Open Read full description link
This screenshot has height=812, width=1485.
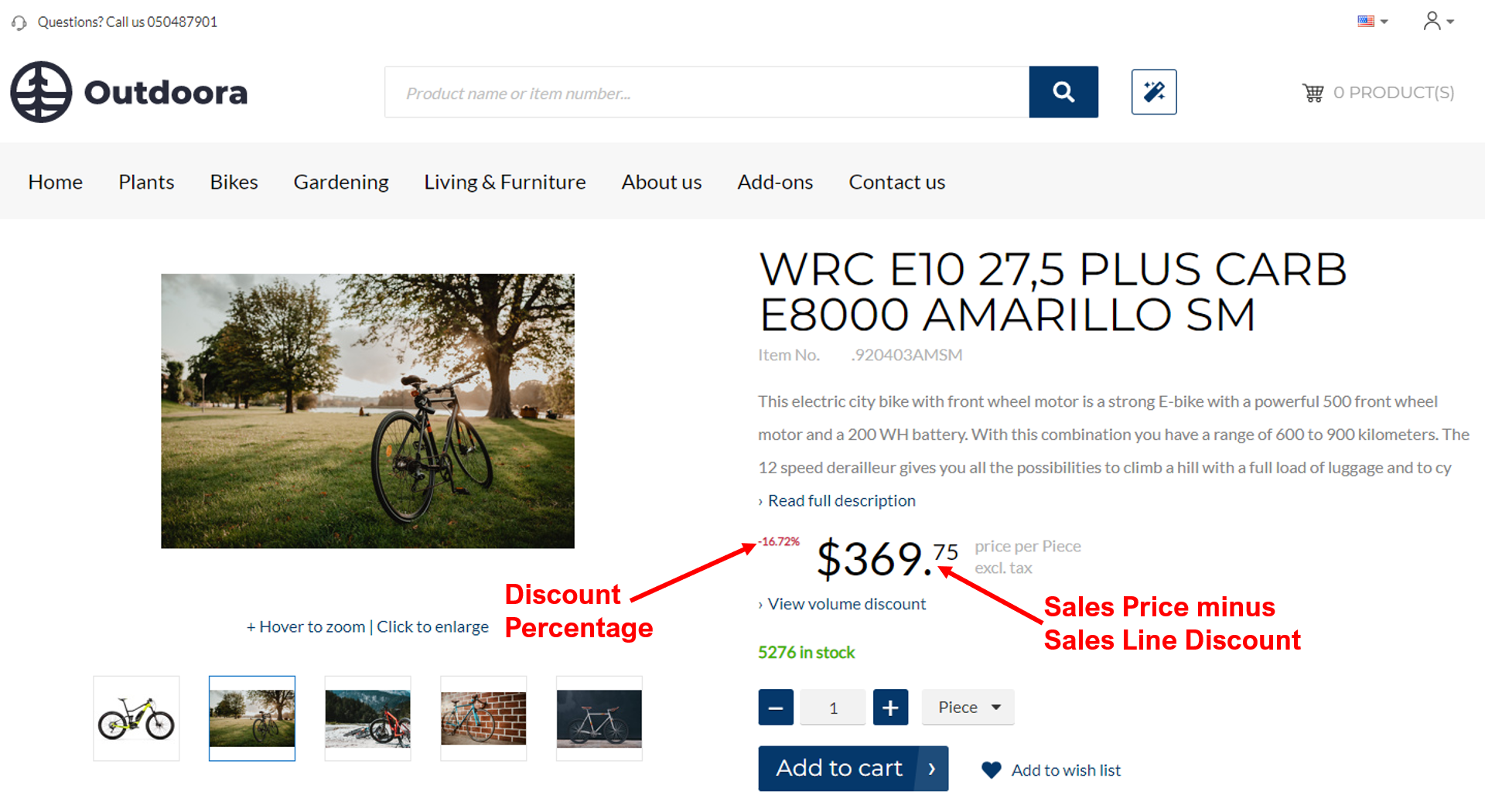click(x=841, y=500)
